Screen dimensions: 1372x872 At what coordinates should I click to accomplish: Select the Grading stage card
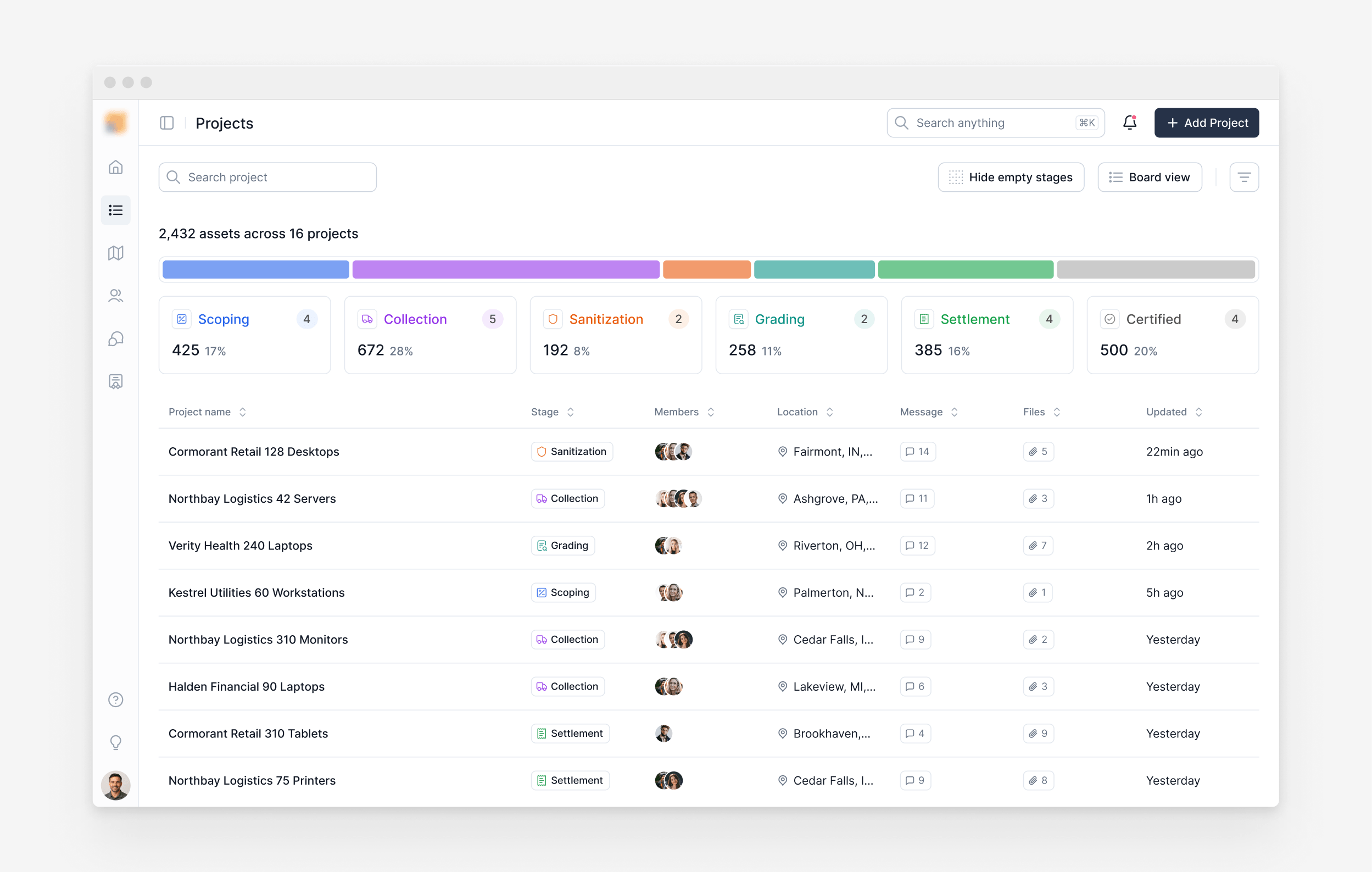point(801,335)
